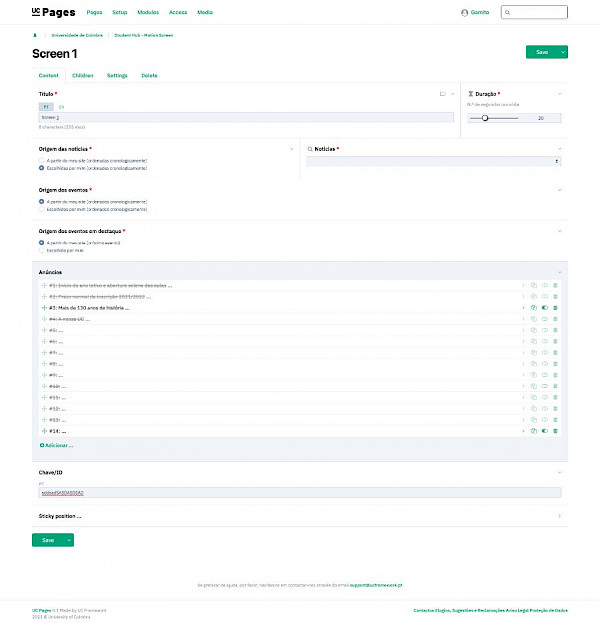
Task: Click the Adicionar link under Anúncios
Action: pos(57,444)
